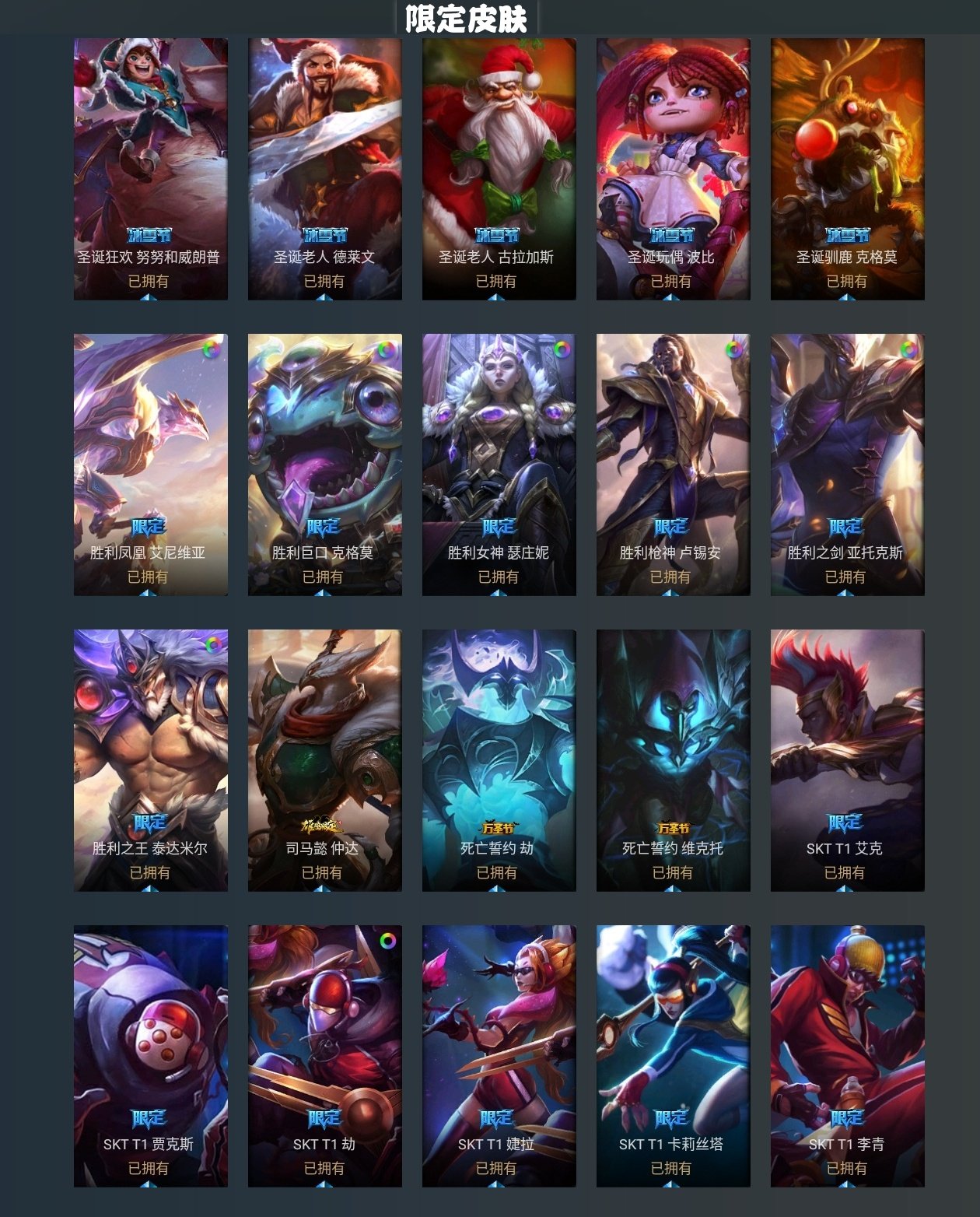
Task: Click 万圣节 badge on 死亡誓约 劫
Action: coord(498,828)
